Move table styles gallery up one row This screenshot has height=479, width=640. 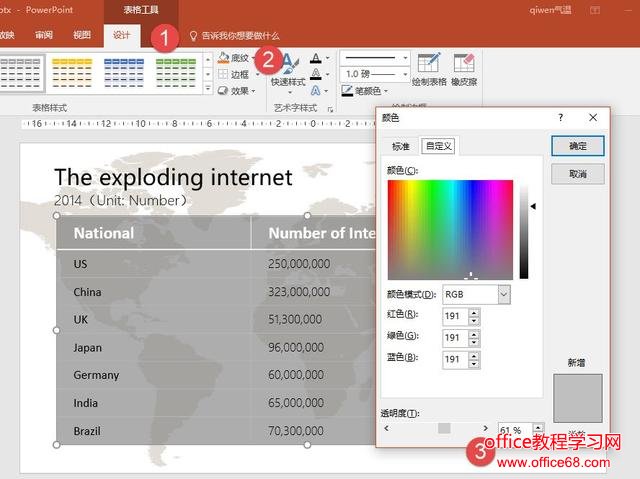point(208,60)
